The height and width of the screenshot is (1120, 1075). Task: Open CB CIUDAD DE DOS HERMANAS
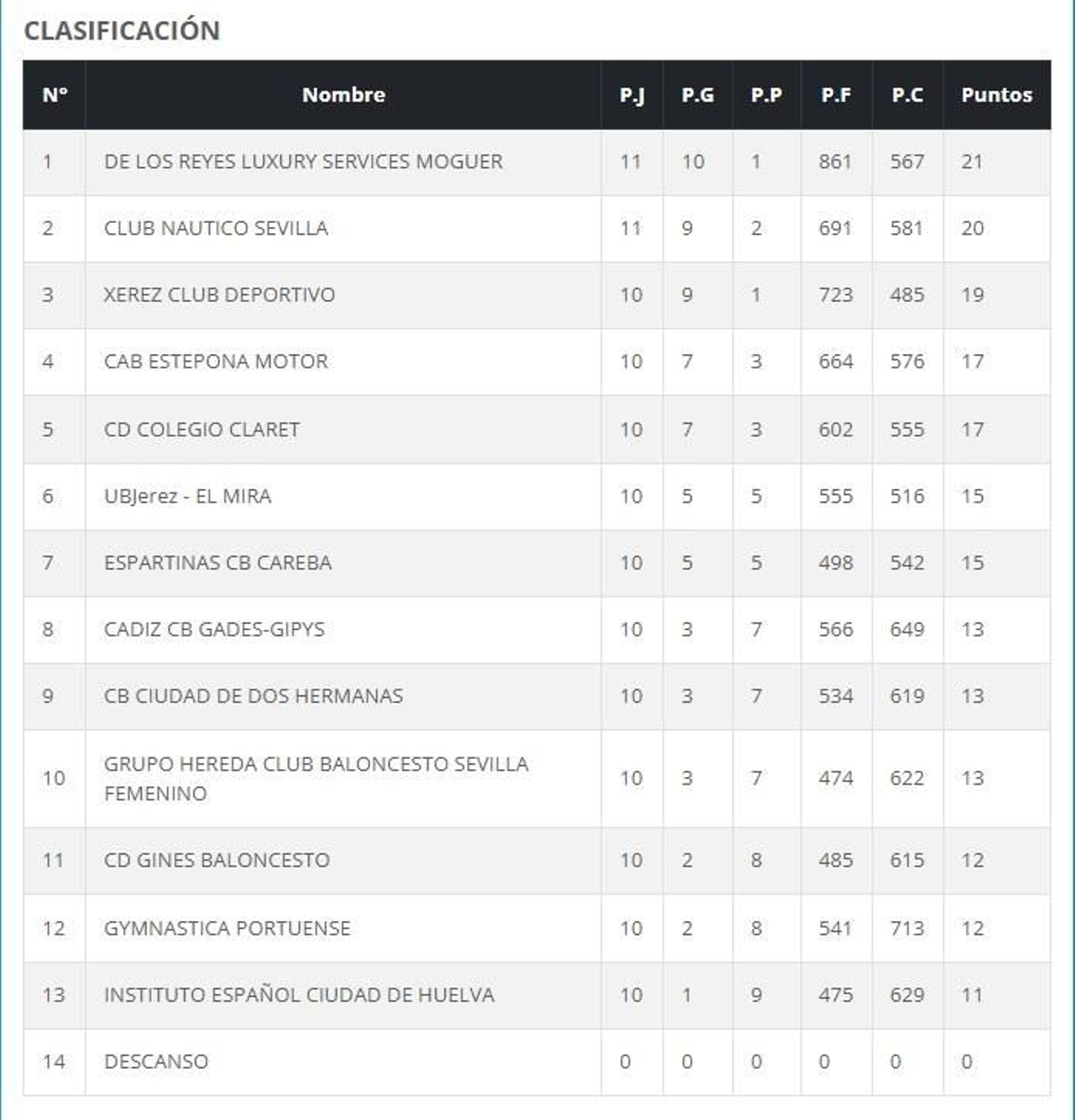[x=253, y=696]
